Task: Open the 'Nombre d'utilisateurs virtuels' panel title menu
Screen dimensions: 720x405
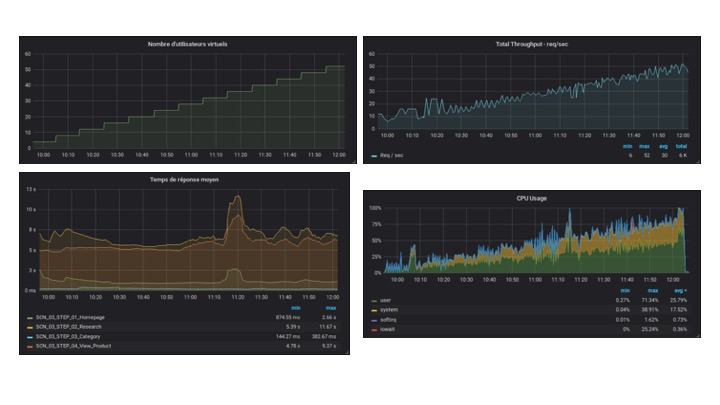Action: (187, 44)
